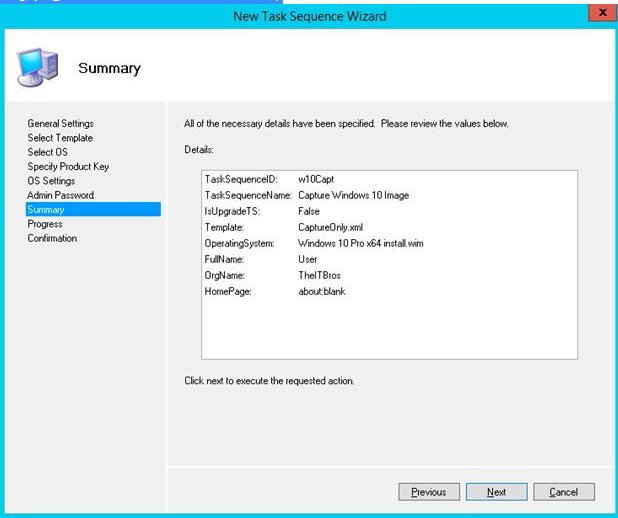Click the New Task Sequence Wizard title
618x518 pixels.
[x=310, y=16]
